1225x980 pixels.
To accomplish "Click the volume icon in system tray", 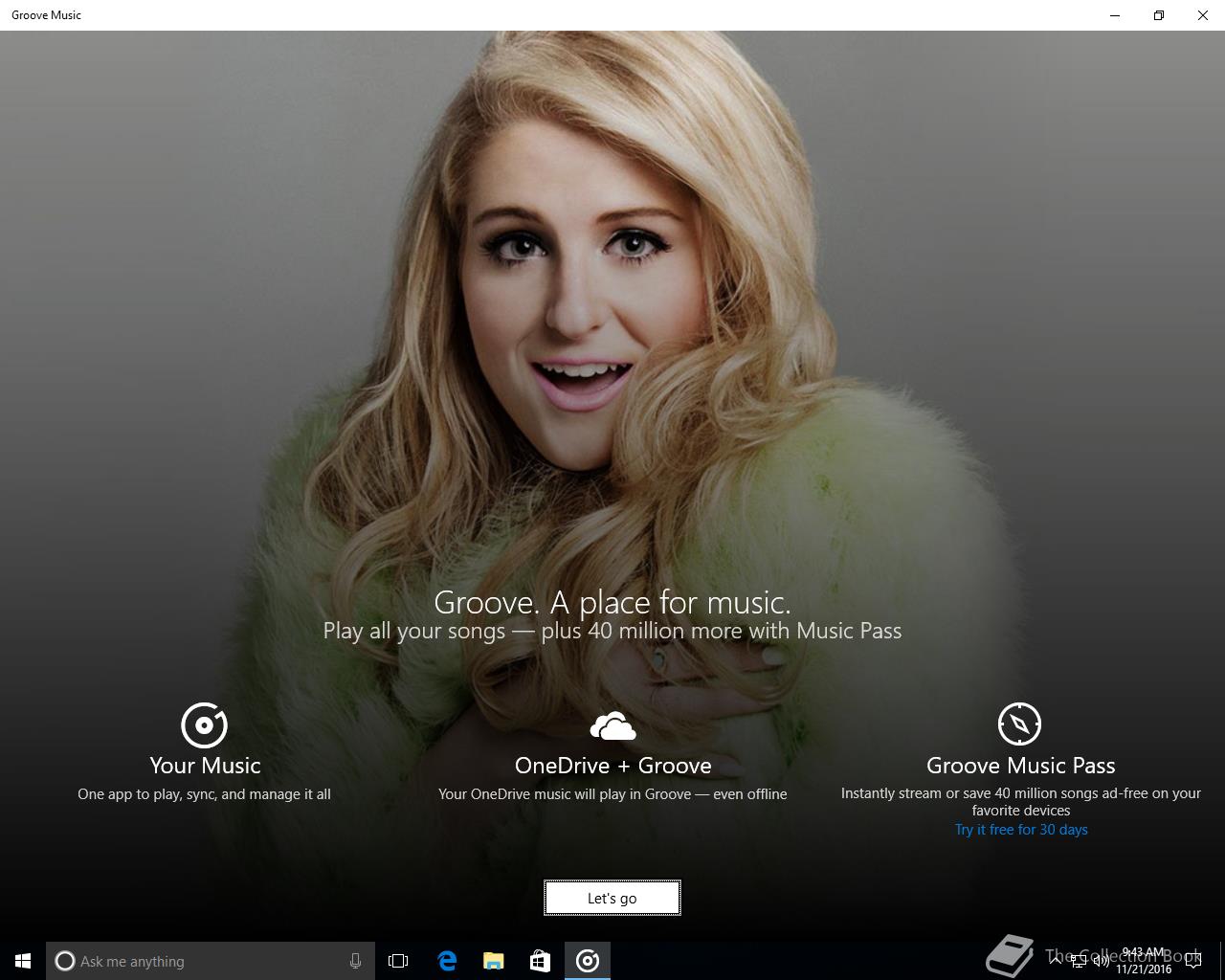I will coord(1101,961).
